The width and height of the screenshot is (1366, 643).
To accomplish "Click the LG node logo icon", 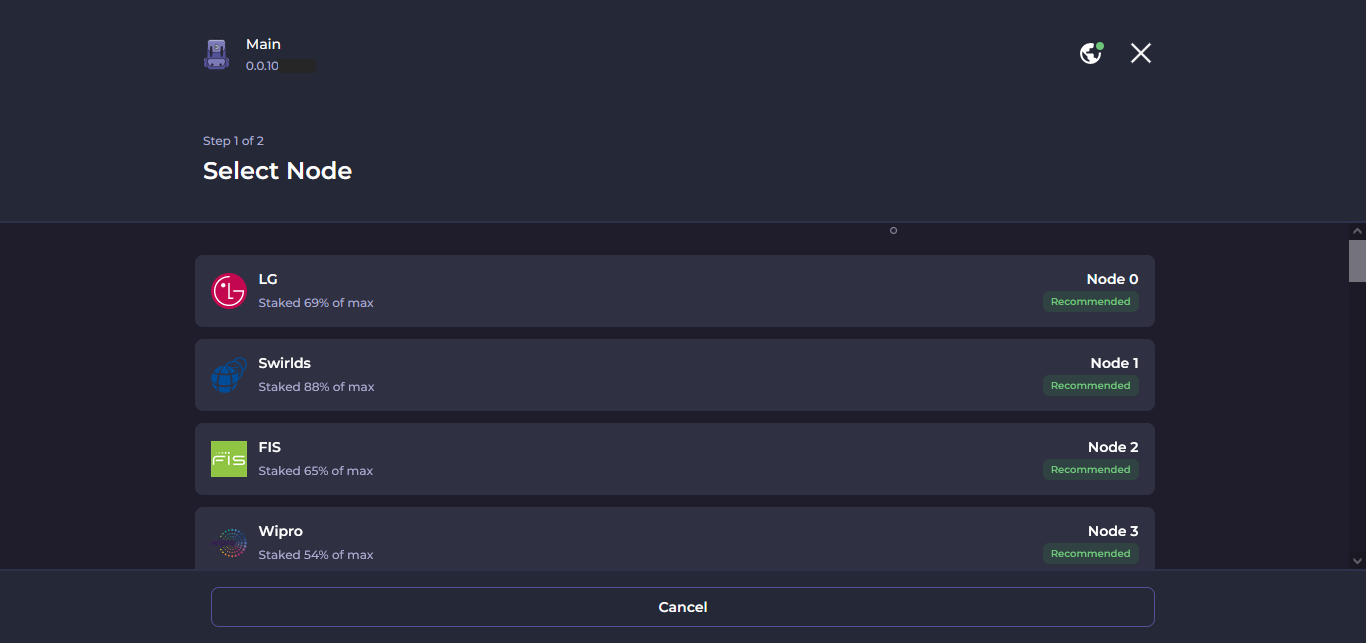I will [x=229, y=291].
